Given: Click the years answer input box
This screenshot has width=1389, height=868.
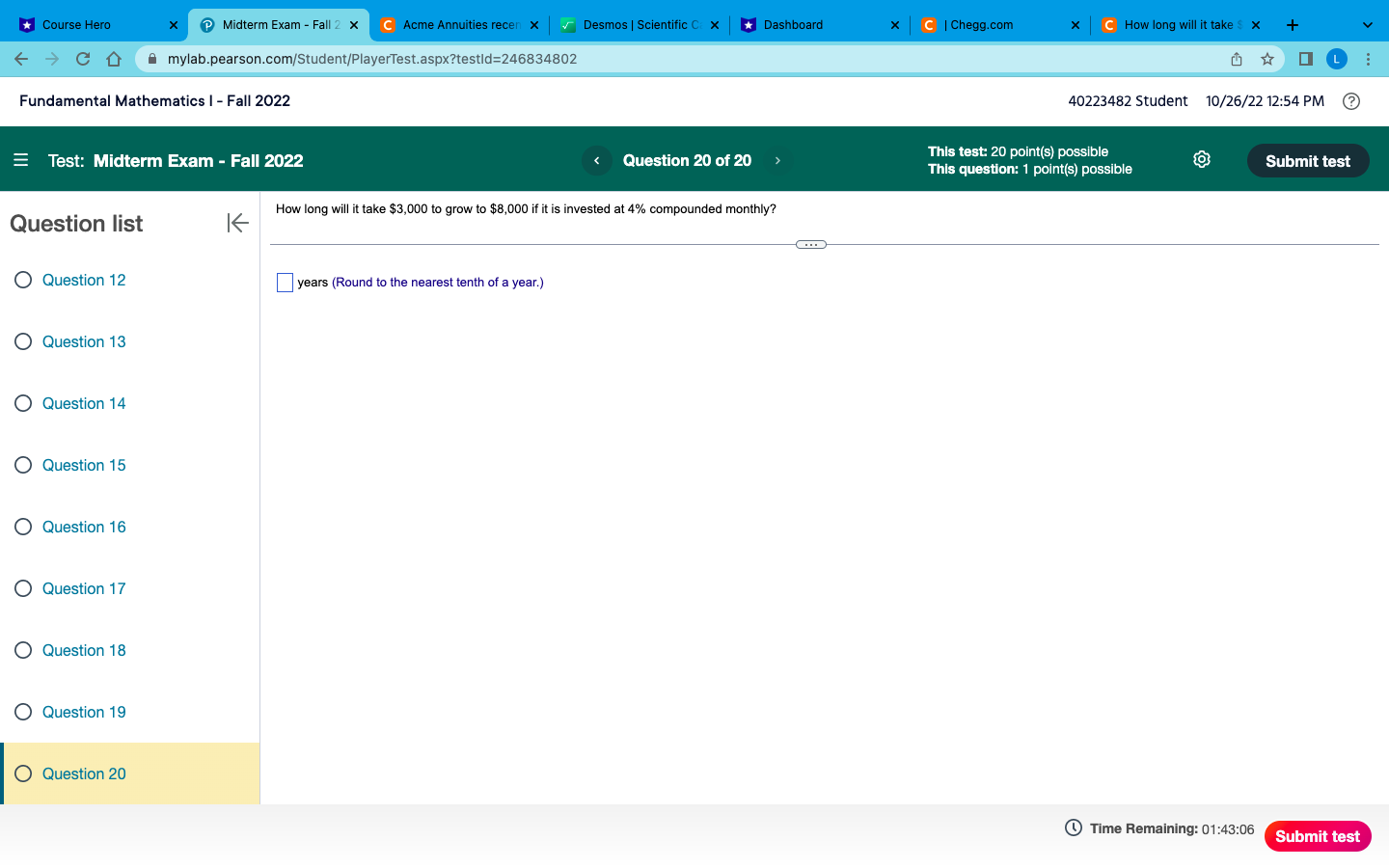Looking at the screenshot, I should click(x=285, y=283).
